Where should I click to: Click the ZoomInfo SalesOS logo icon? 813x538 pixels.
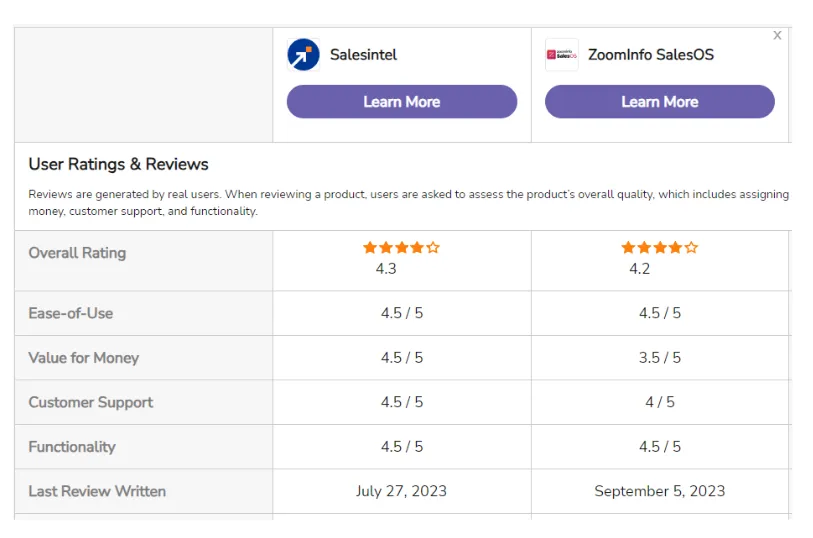tap(562, 54)
